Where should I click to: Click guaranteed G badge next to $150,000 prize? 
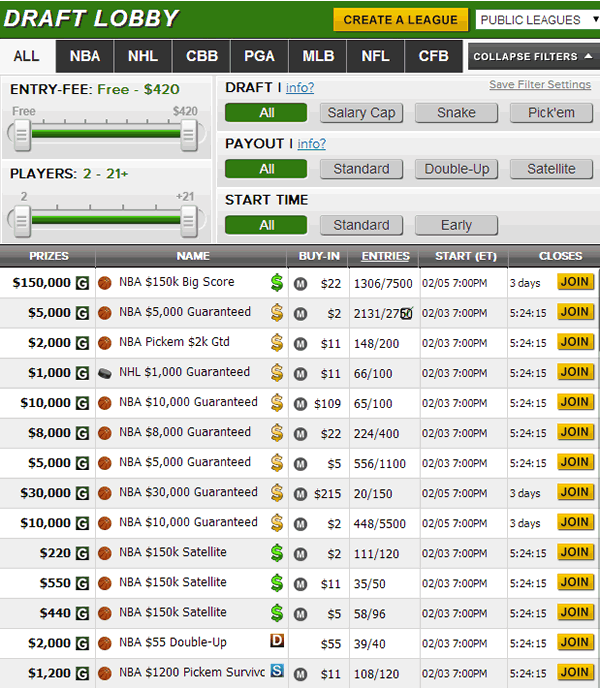82,283
